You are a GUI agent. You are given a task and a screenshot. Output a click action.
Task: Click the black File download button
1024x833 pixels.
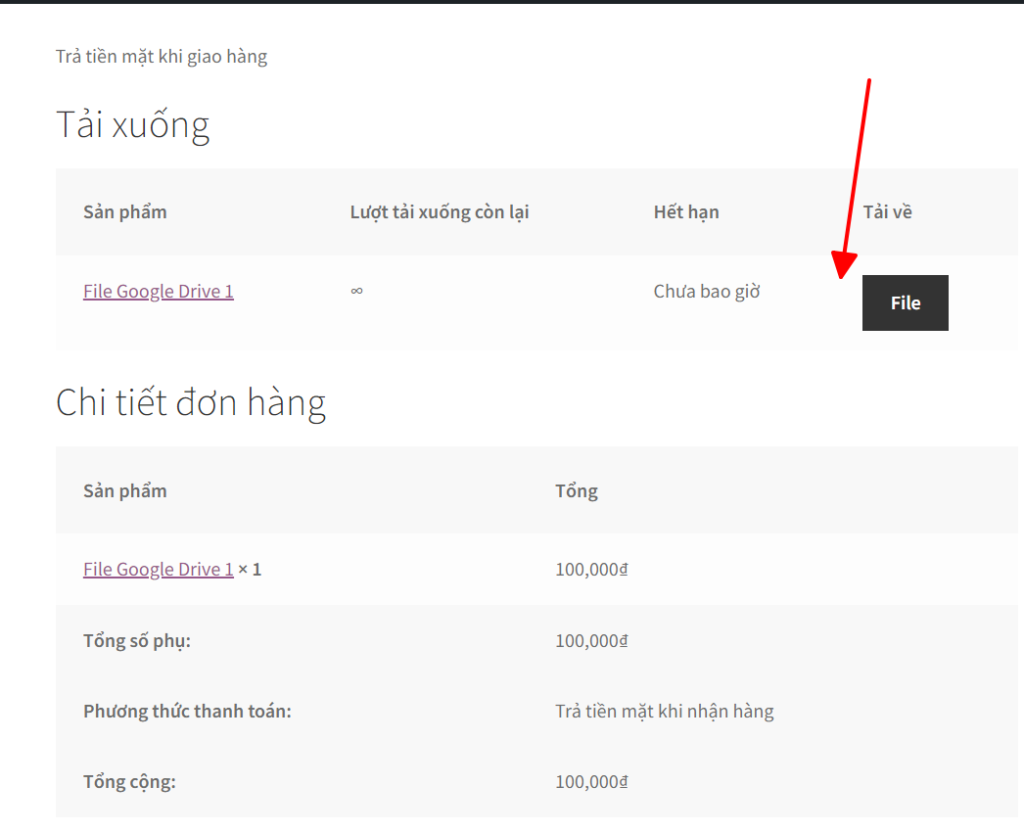coord(905,303)
